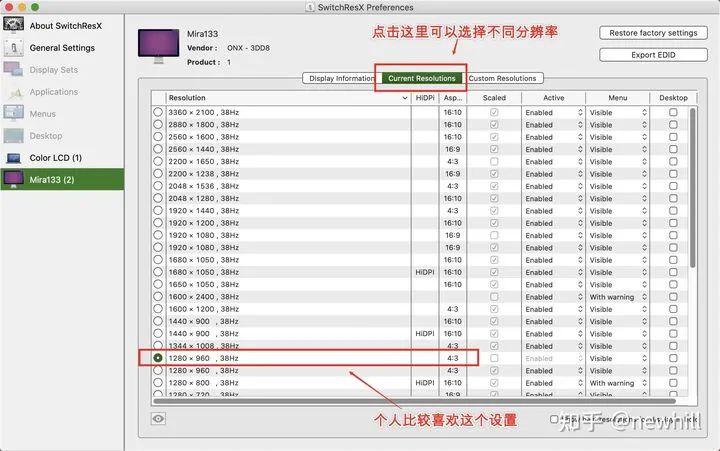This screenshot has height=451, width=720.
Task: Open Active dropdown for 3360 × 2100 row
Action: [x=554, y=113]
